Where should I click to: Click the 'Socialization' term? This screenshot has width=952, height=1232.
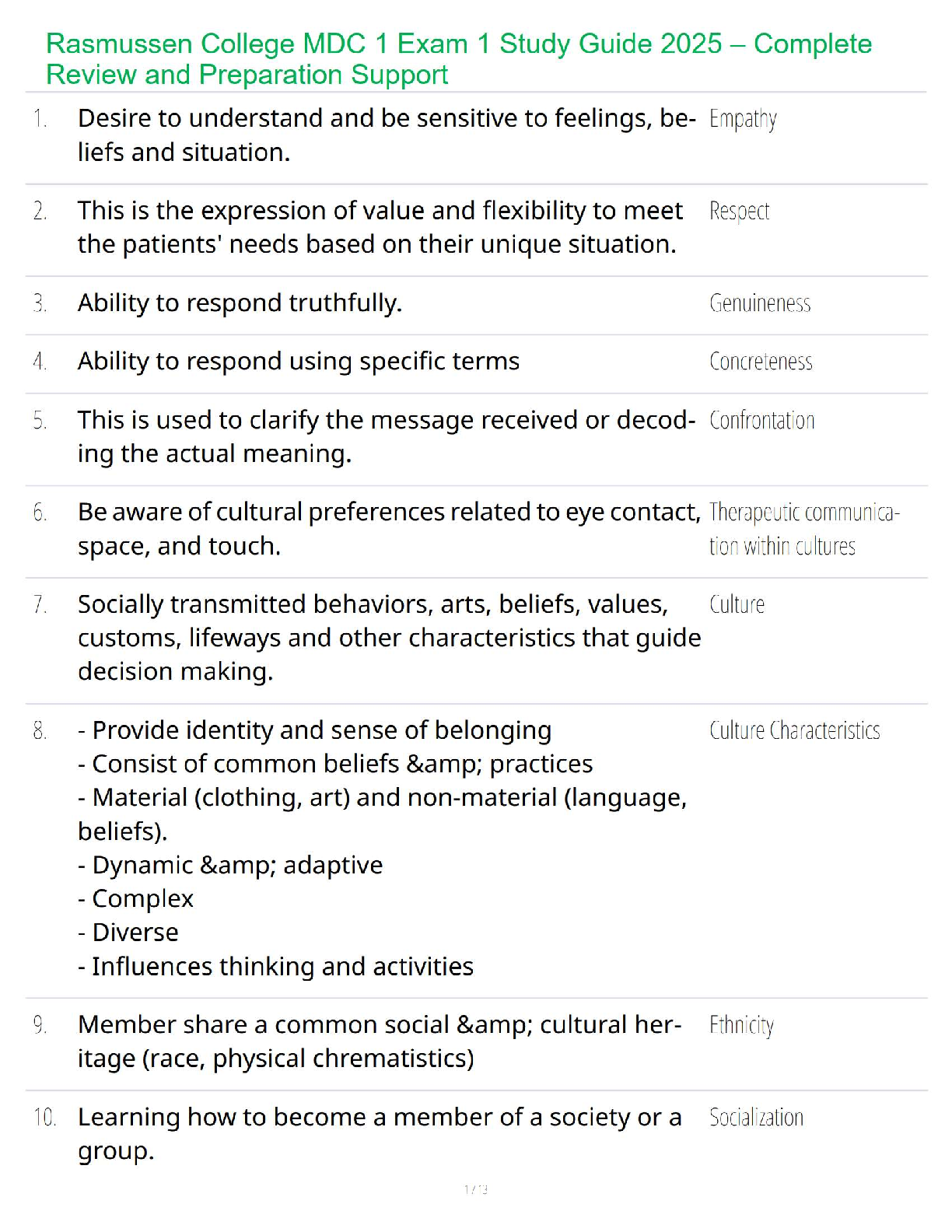(x=756, y=1118)
